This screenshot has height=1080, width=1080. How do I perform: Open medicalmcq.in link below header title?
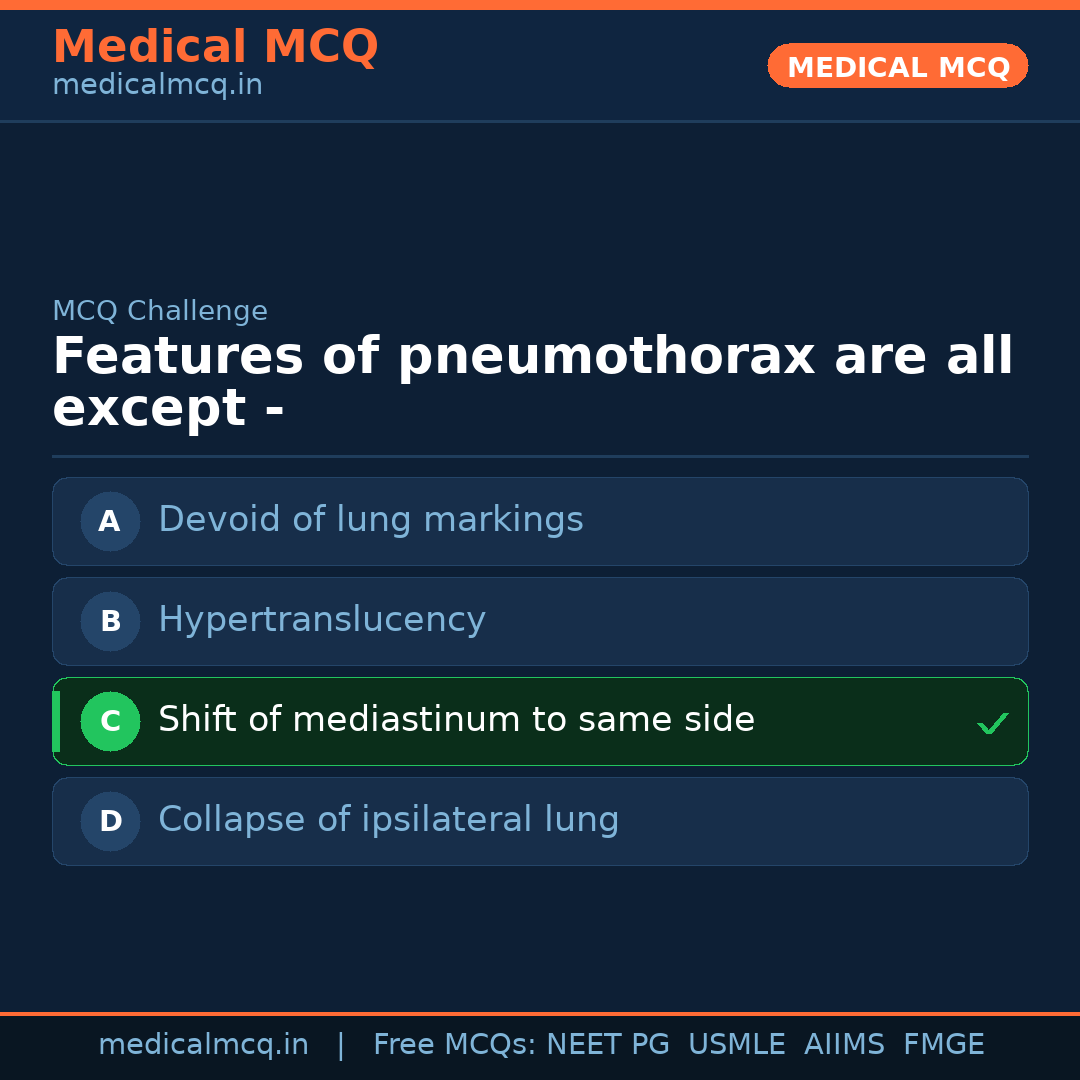[157, 86]
